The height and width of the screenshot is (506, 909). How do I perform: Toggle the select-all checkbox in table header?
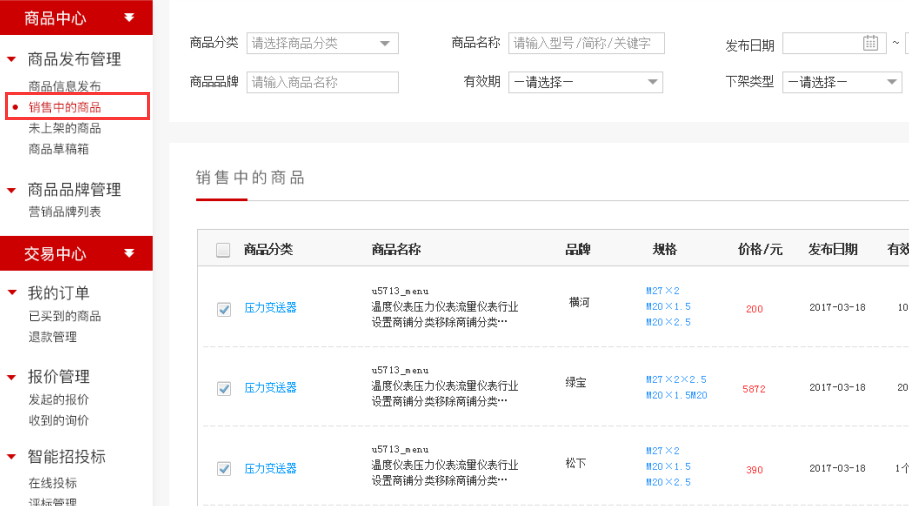click(223, 250)
